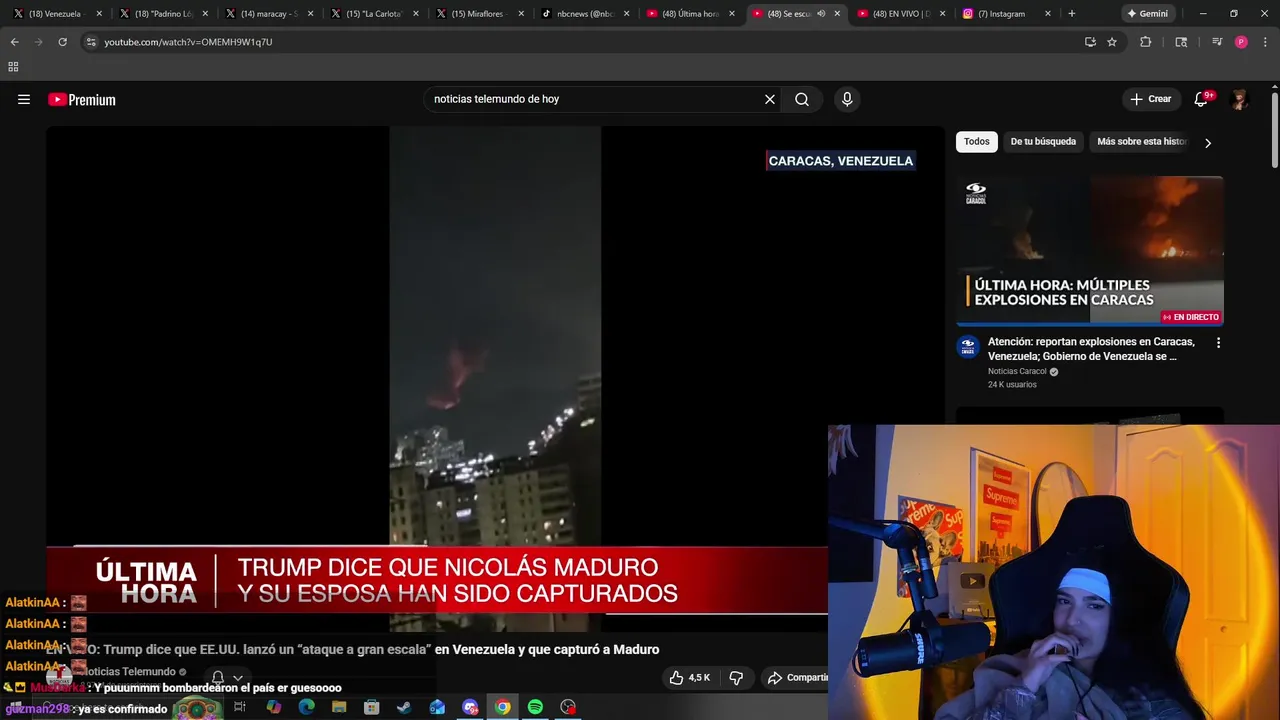
Task: Start voice search with the microphone
Action: pos(847,99)
